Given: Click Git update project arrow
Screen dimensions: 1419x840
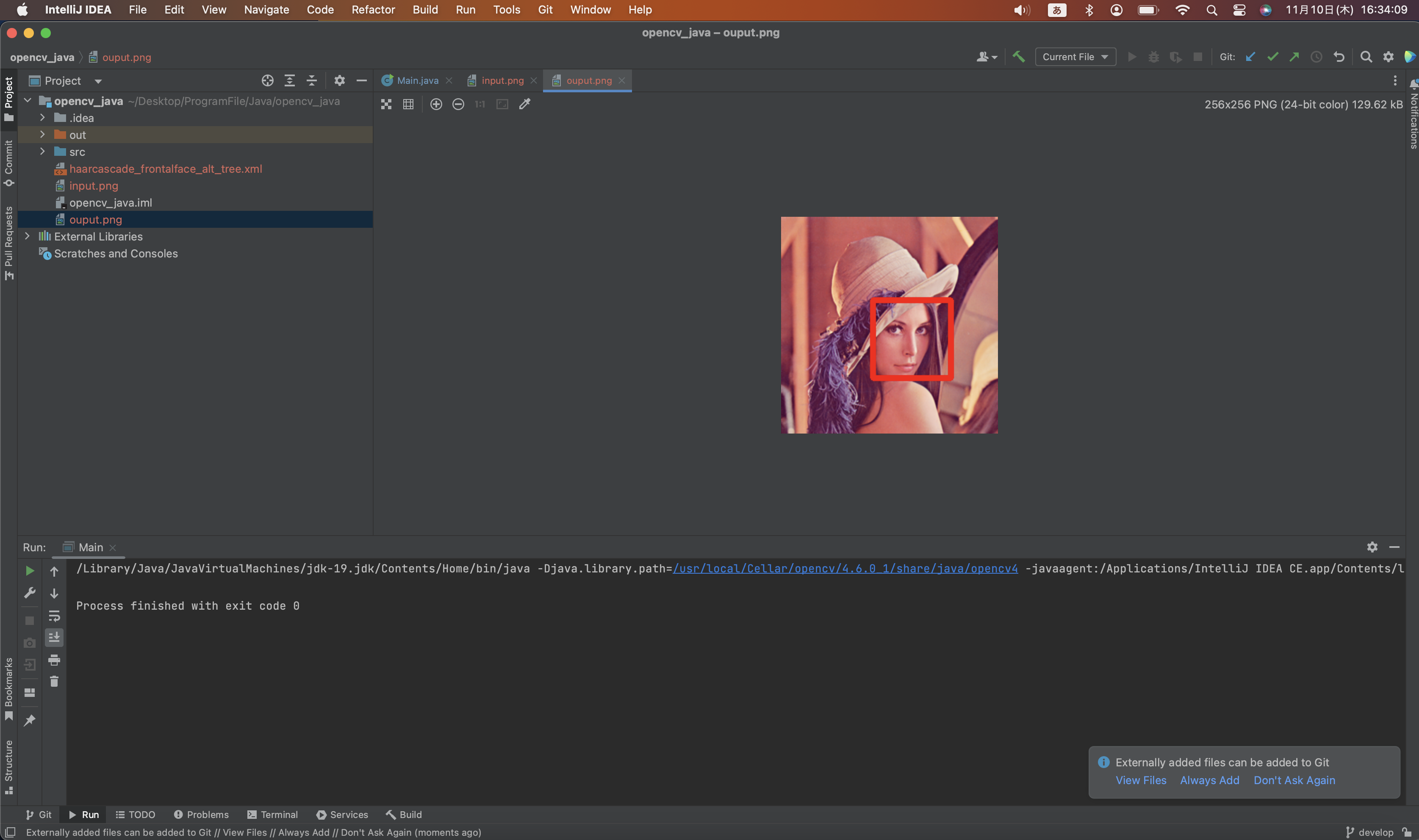Looking at the screenshot, I should coord(1250,57).
